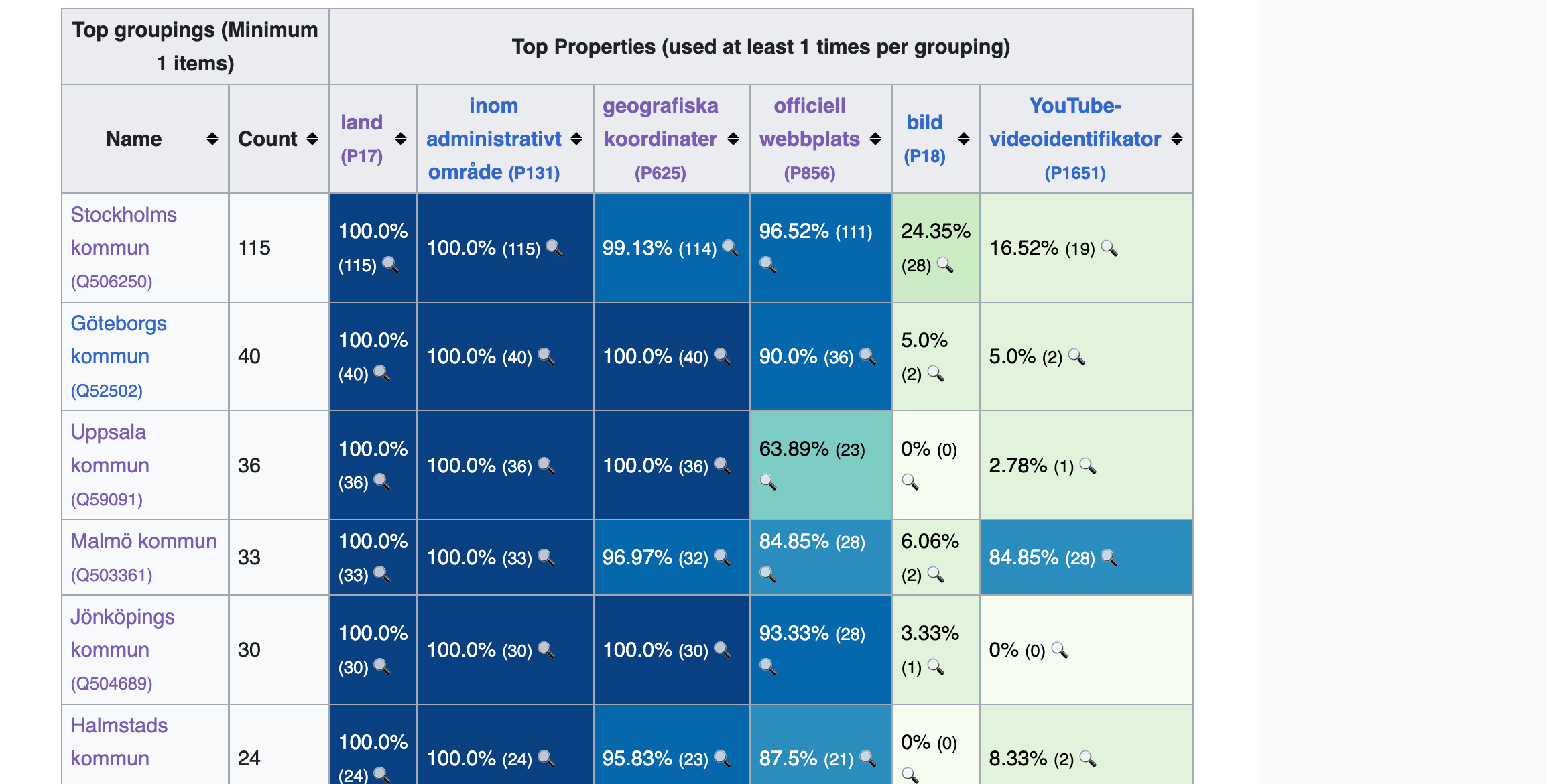Click magnifier in Stockholm's 24.35% bild cell
1547x784 pixels.
[x=945, y=265]
